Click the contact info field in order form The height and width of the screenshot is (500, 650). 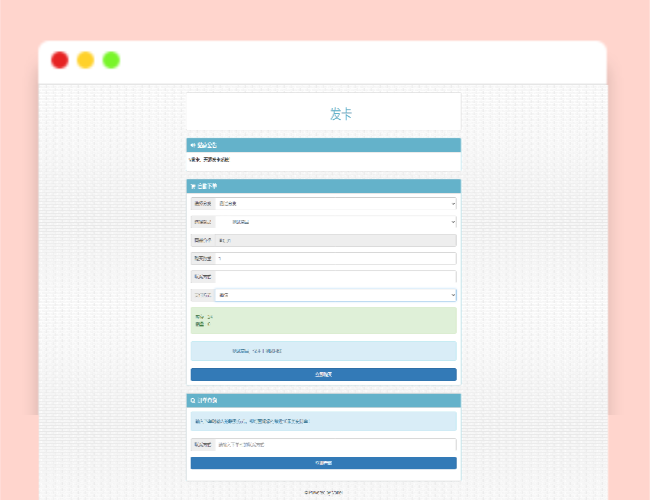335,277
